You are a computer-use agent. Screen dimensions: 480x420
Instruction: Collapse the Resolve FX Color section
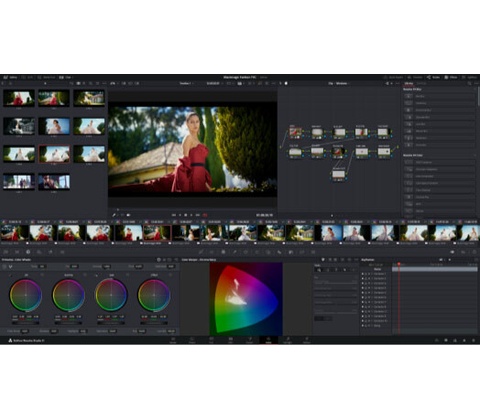coord(475,155)
